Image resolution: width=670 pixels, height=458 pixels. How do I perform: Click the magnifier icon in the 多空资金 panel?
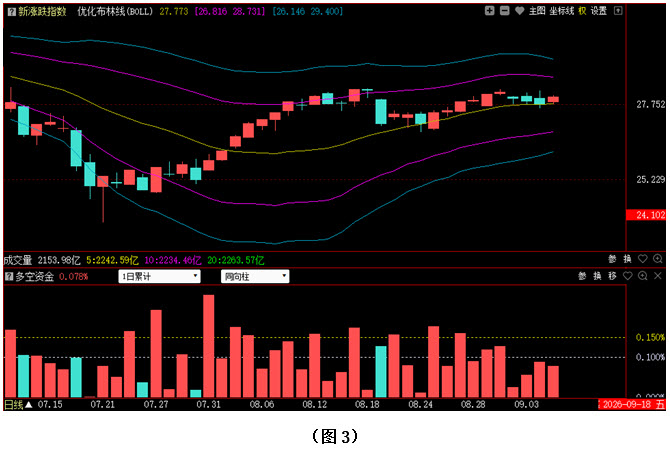coord(642,276)
